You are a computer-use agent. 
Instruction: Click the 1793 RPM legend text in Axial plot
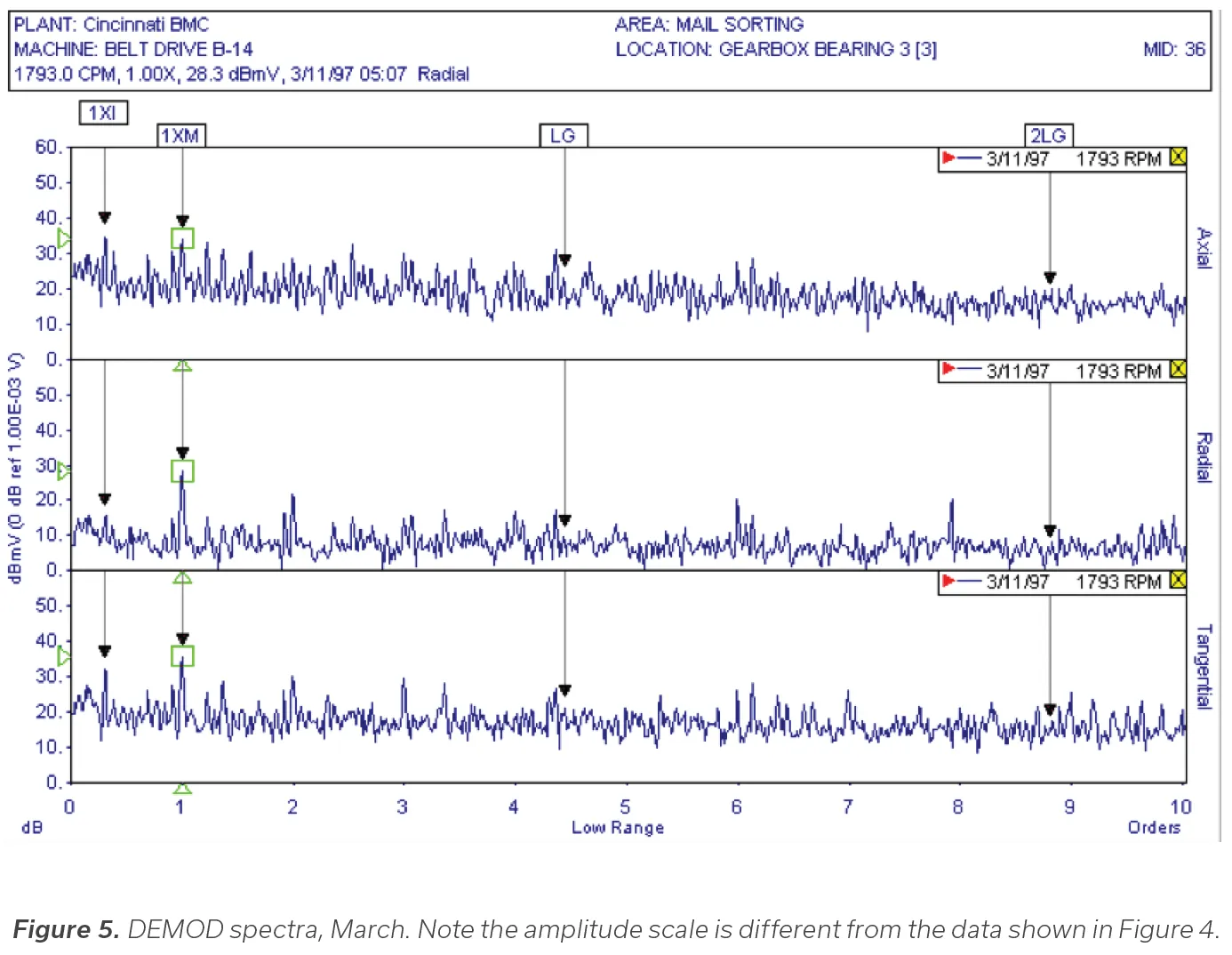1118,159
